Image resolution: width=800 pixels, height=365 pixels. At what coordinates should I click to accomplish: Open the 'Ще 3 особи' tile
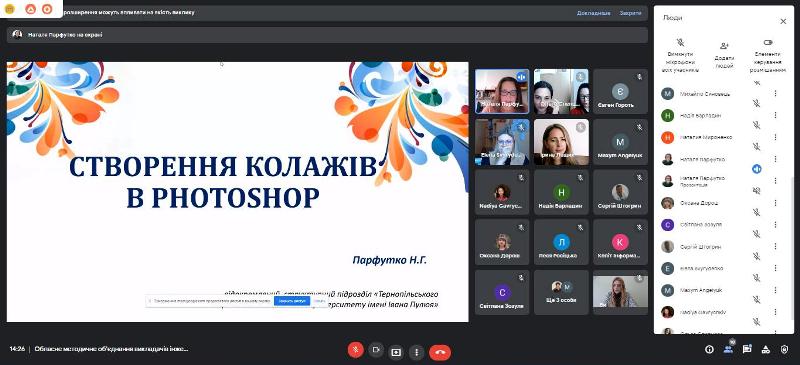click(561, 293)
